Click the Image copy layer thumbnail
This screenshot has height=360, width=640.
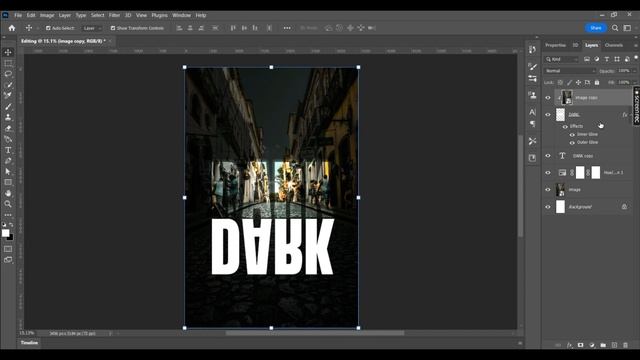(x=567, y=98)
